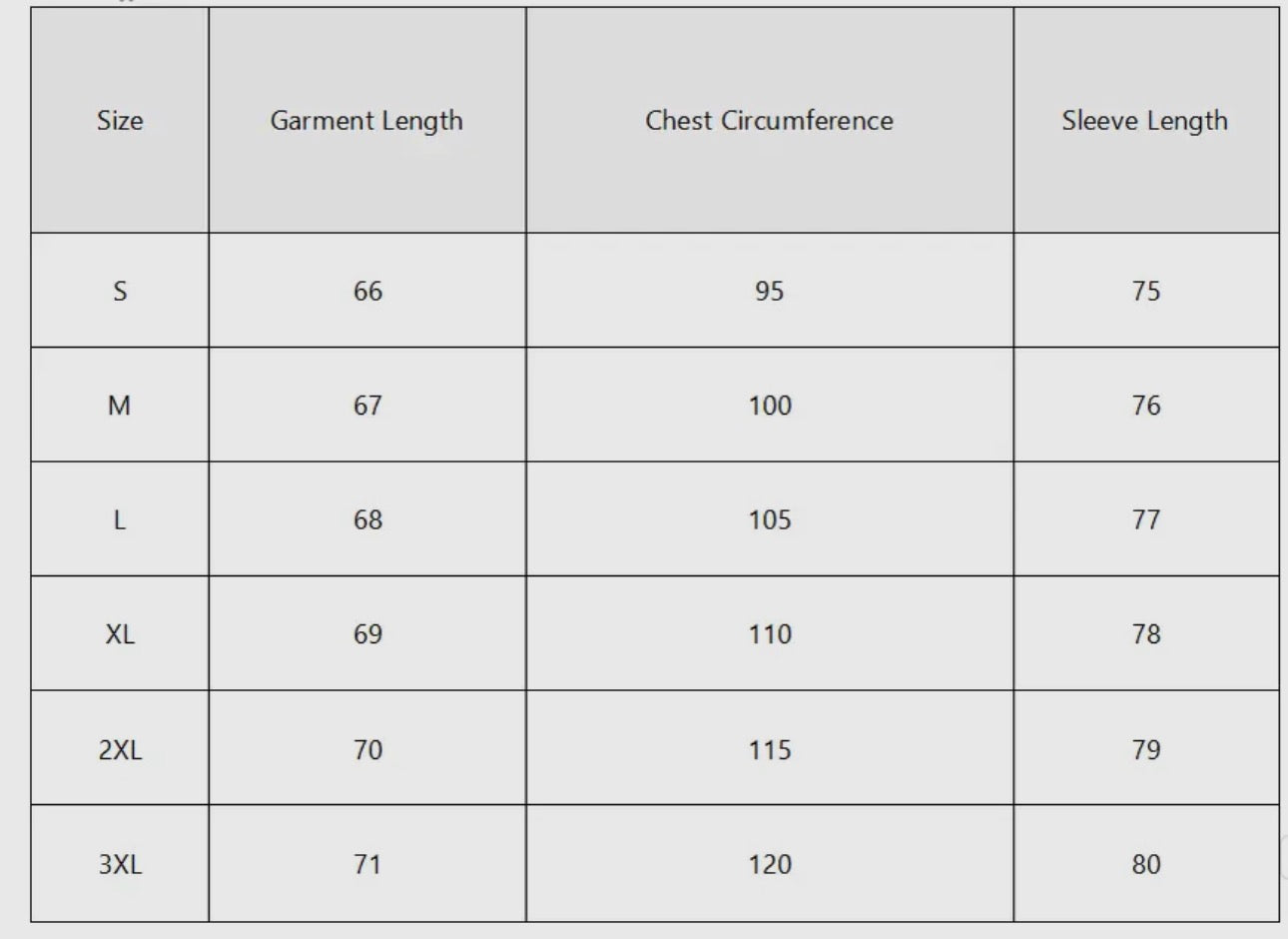Viewport: 1288px width, 939px height.
Task: Click sleeve length value 80
Action: click(x=1145, y=864)
